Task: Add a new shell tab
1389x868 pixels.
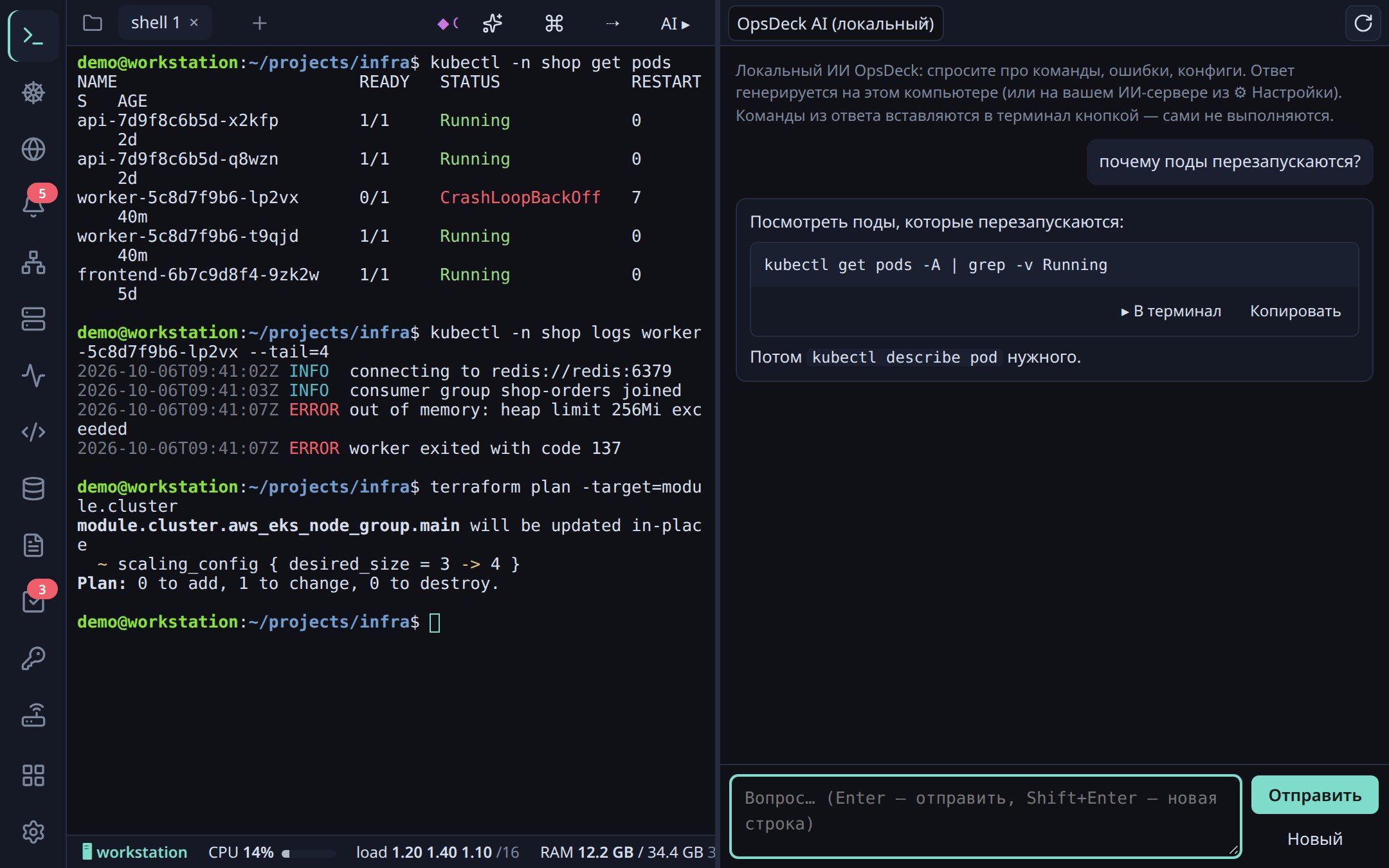Action: (259, 24)
